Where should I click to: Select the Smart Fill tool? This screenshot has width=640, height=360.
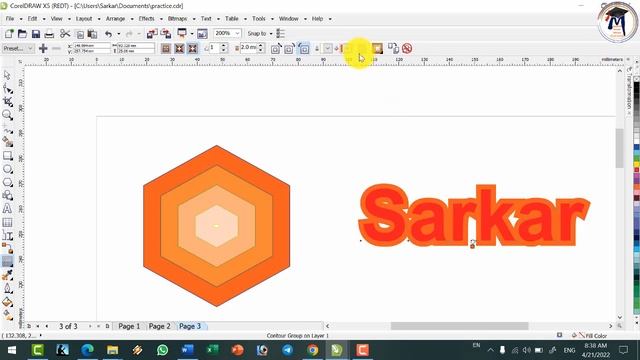click(7, 142)
